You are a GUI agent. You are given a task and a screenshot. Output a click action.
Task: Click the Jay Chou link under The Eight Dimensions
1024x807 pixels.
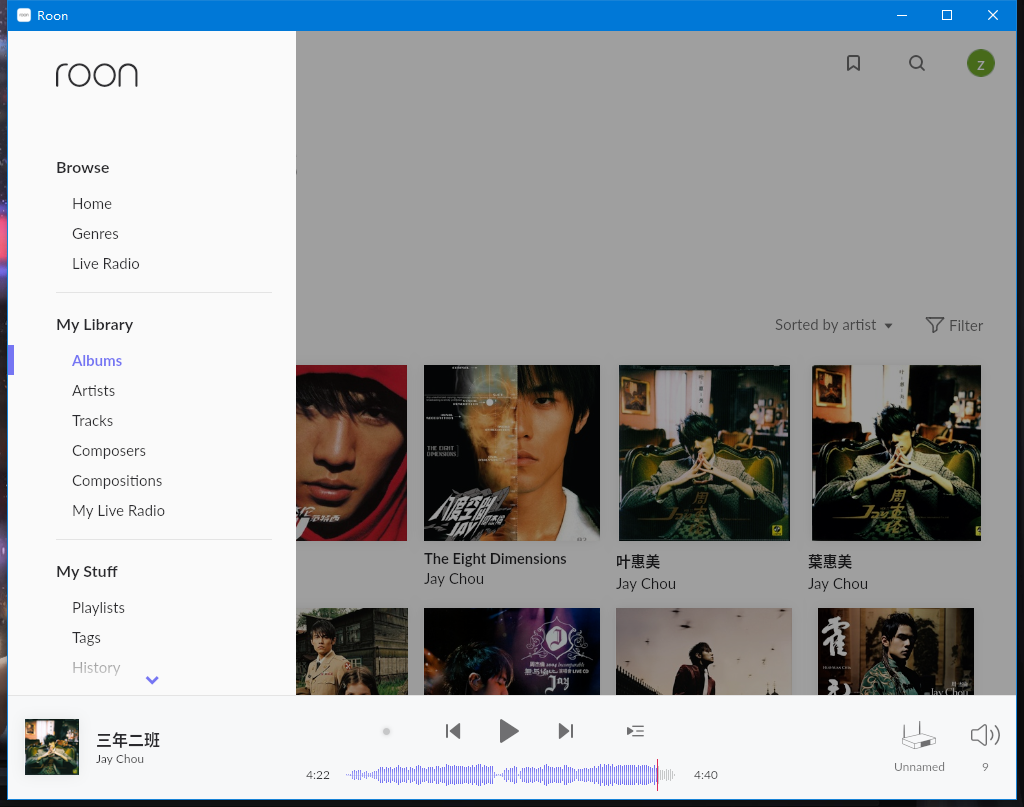pyautogui.click(x=454, y=579)
